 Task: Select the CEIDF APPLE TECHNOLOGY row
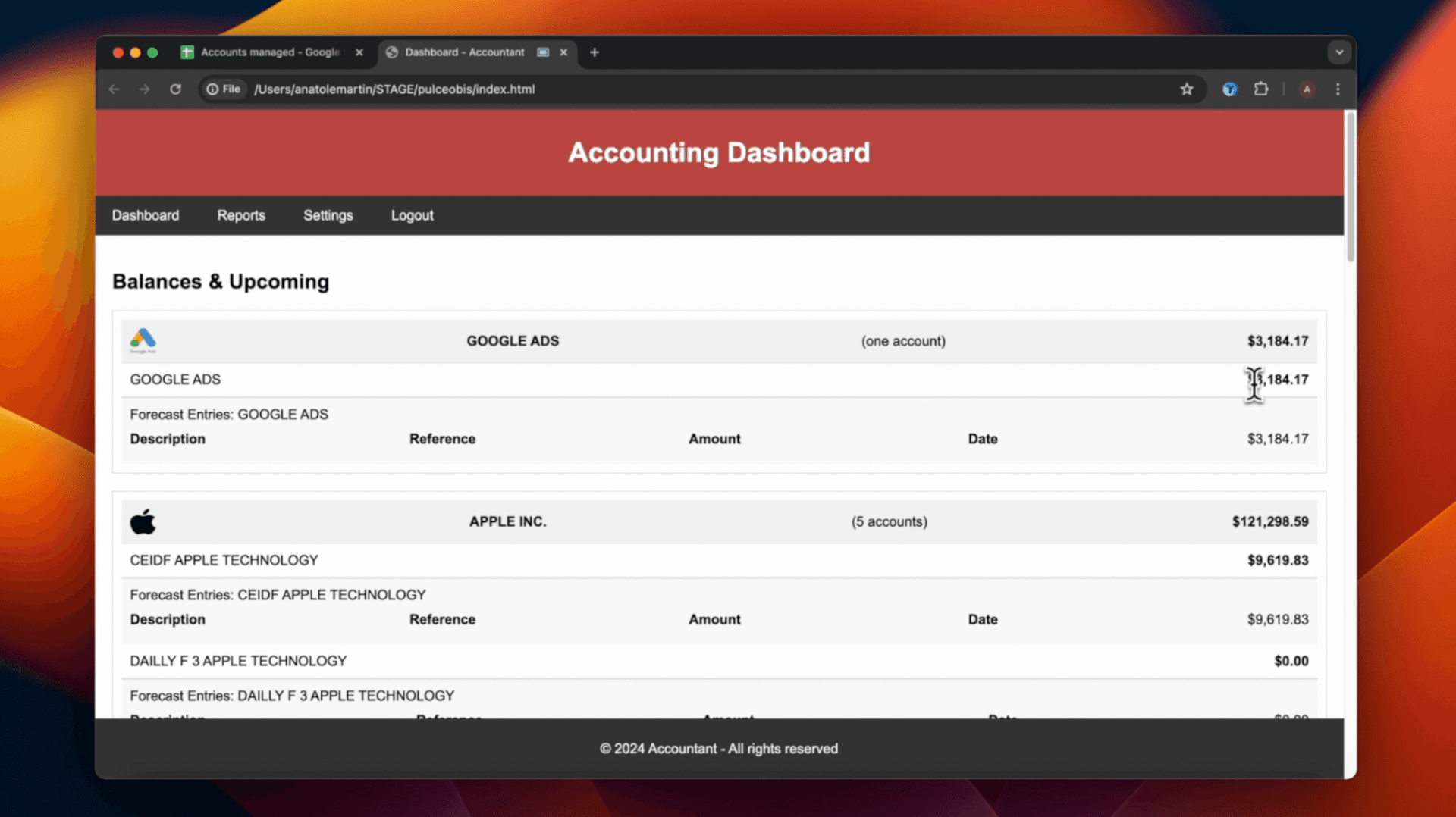(x=719, y=560)
